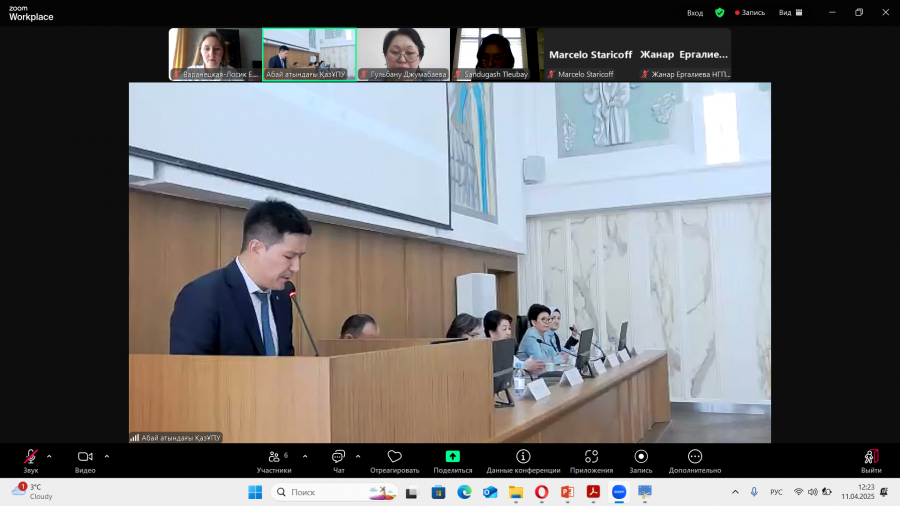The width and height of the screenshot is (900, 506).
Task: Open the Участники participants panel
Action: (274, 461)
